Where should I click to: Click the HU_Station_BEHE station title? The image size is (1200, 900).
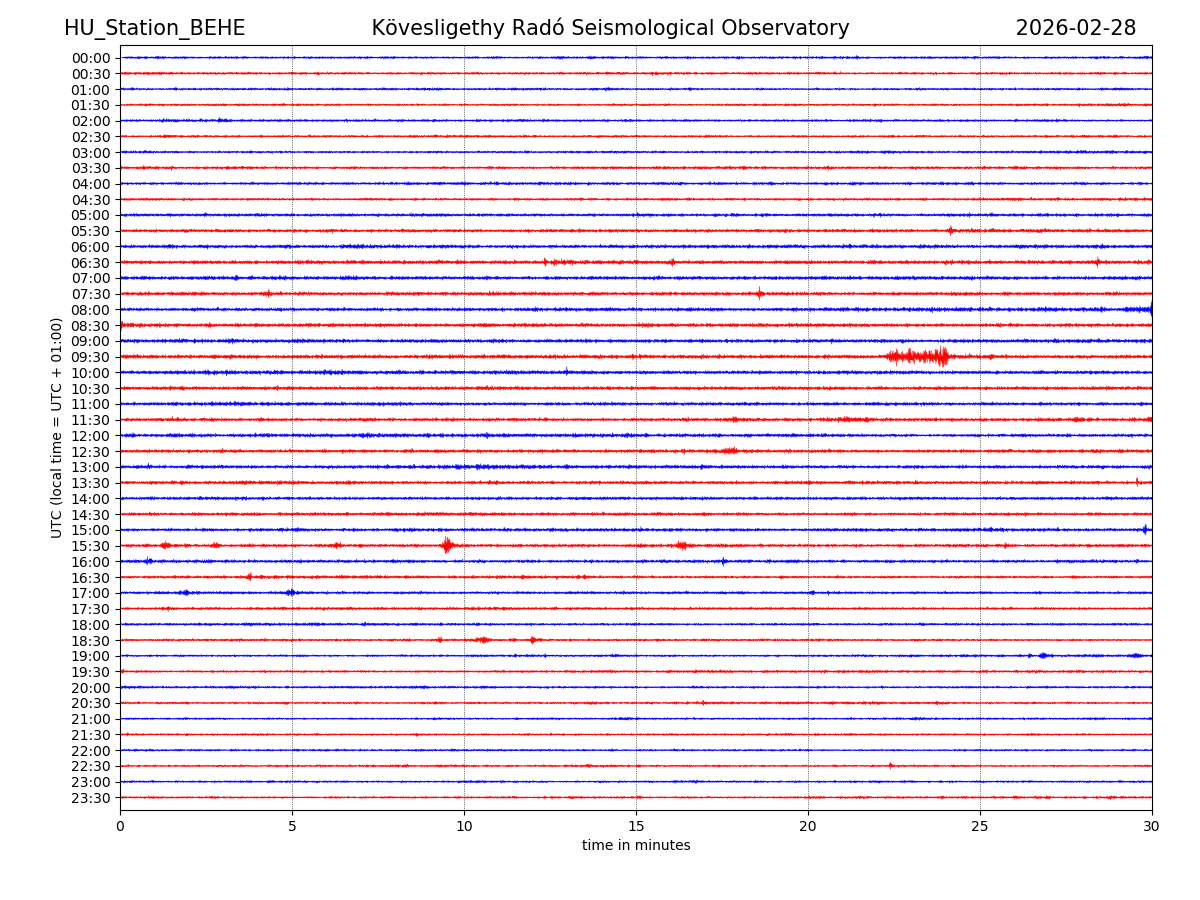(x=154, y=29)
